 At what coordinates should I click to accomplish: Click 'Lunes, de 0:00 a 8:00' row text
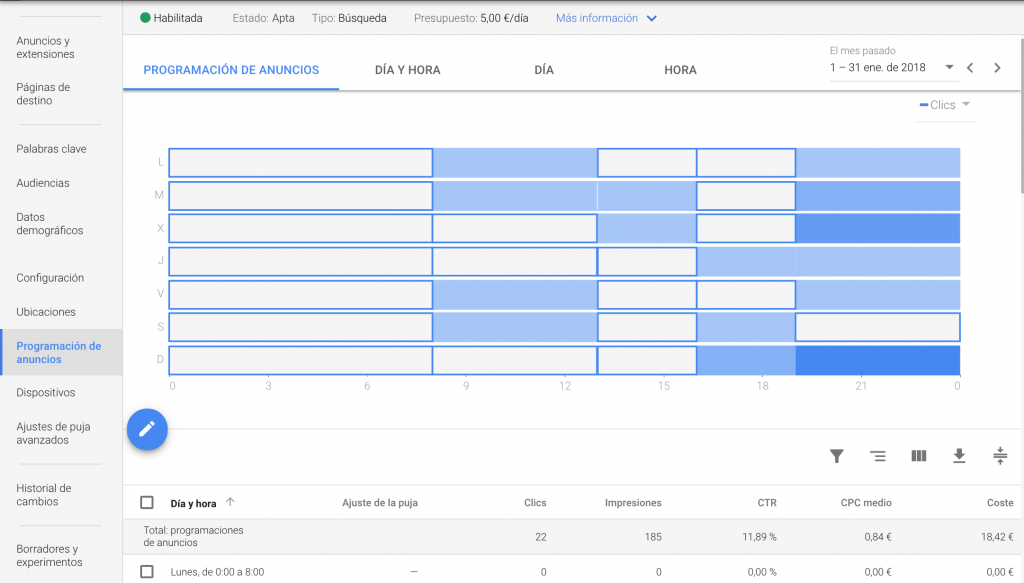217,572
